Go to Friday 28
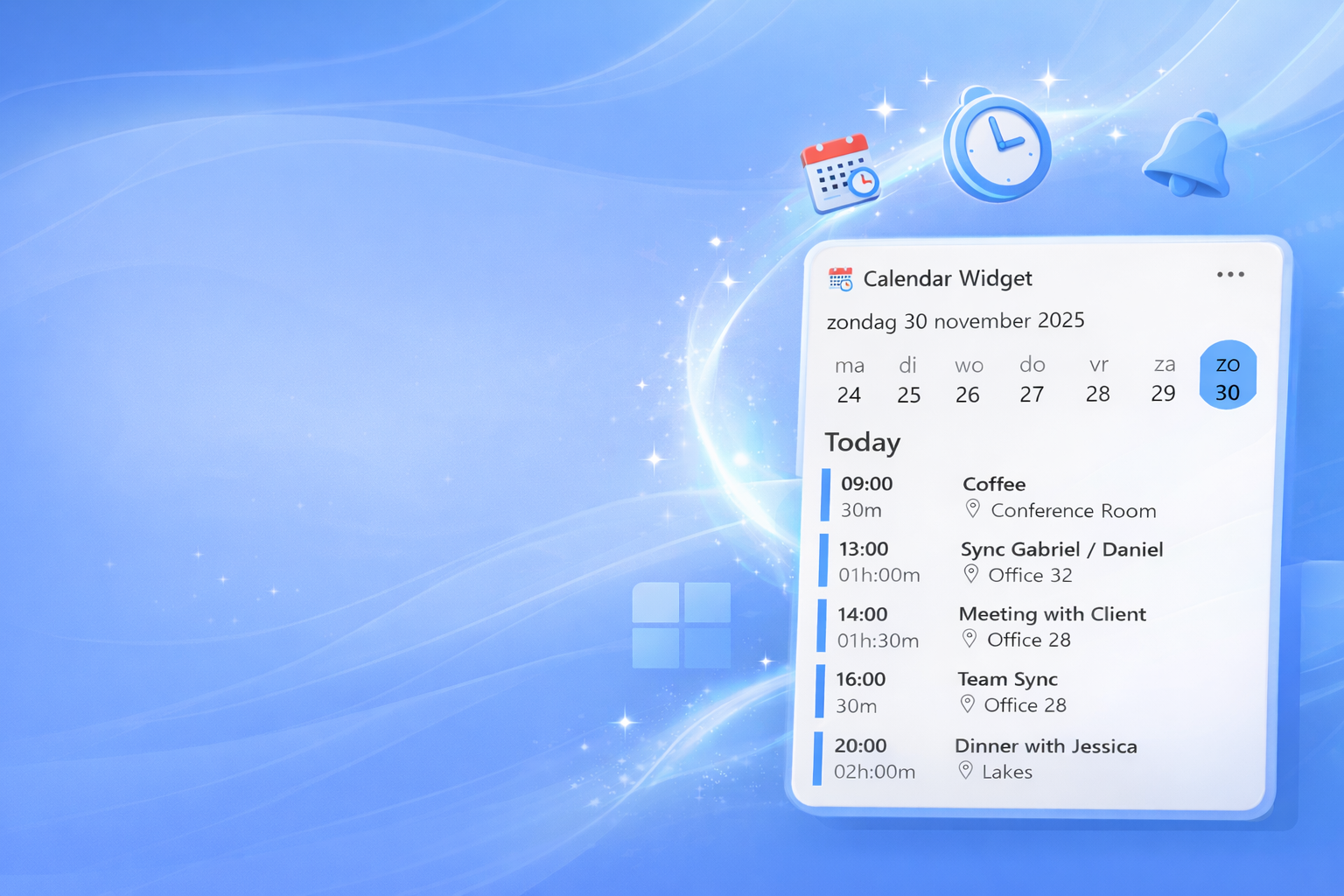This screenshot has height=896, width=1344. (1098, 380)
